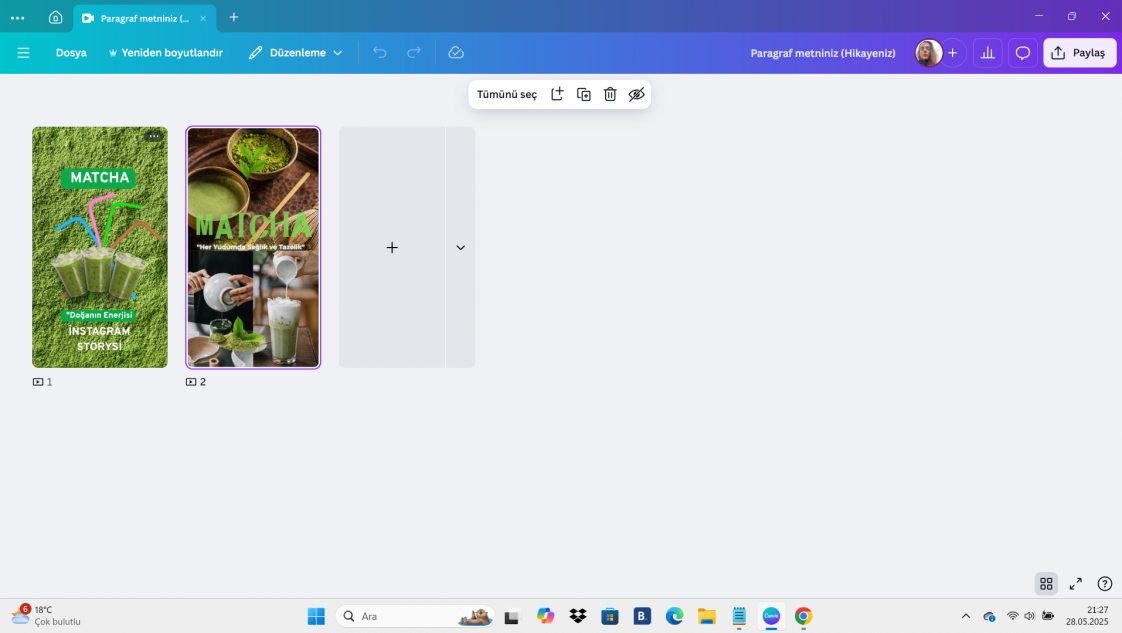The image size is (1122, 633).
Task: Open Yeniden boyutlandır resize menu
Action: point(165,52)
